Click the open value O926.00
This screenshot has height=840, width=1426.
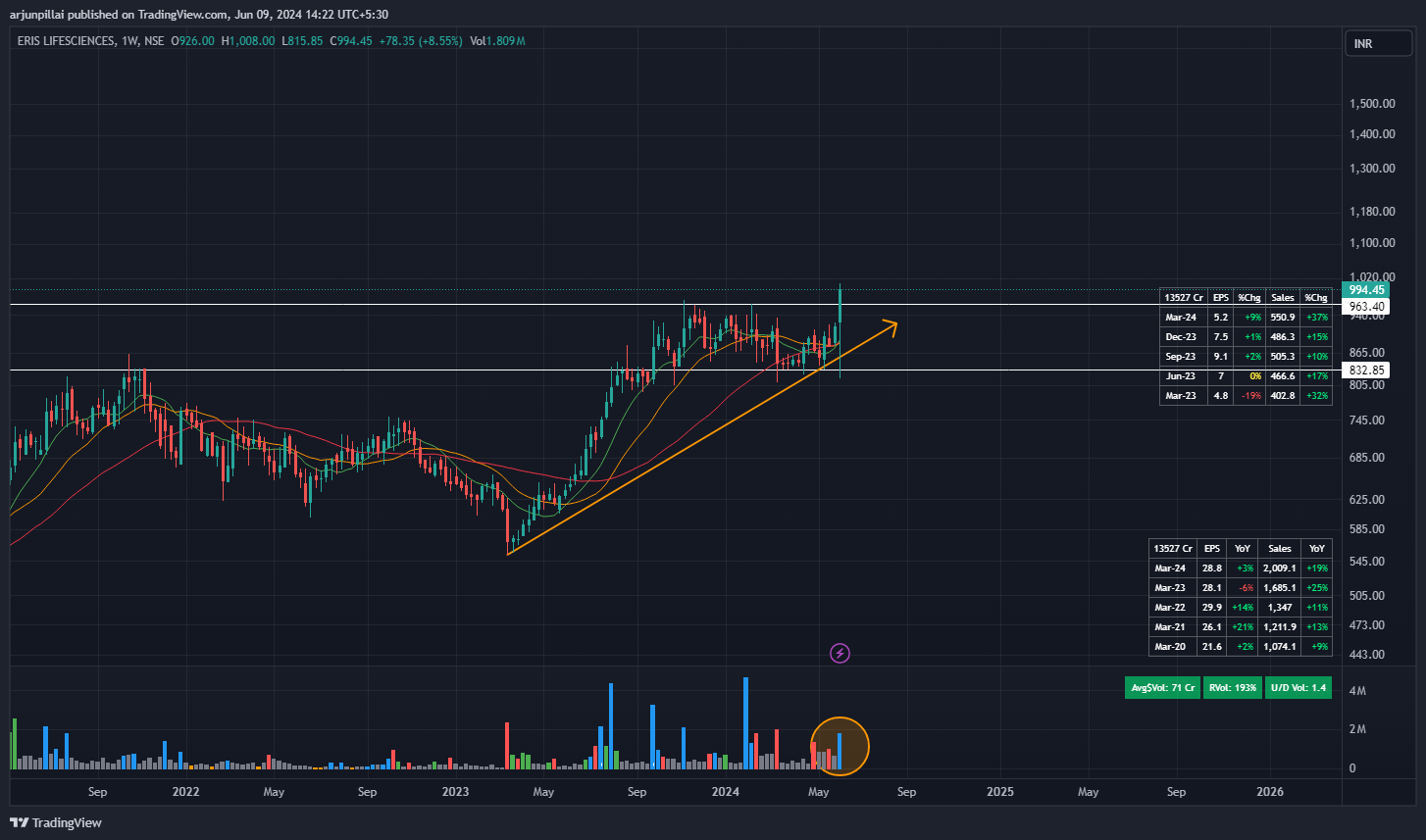[193, 41]
